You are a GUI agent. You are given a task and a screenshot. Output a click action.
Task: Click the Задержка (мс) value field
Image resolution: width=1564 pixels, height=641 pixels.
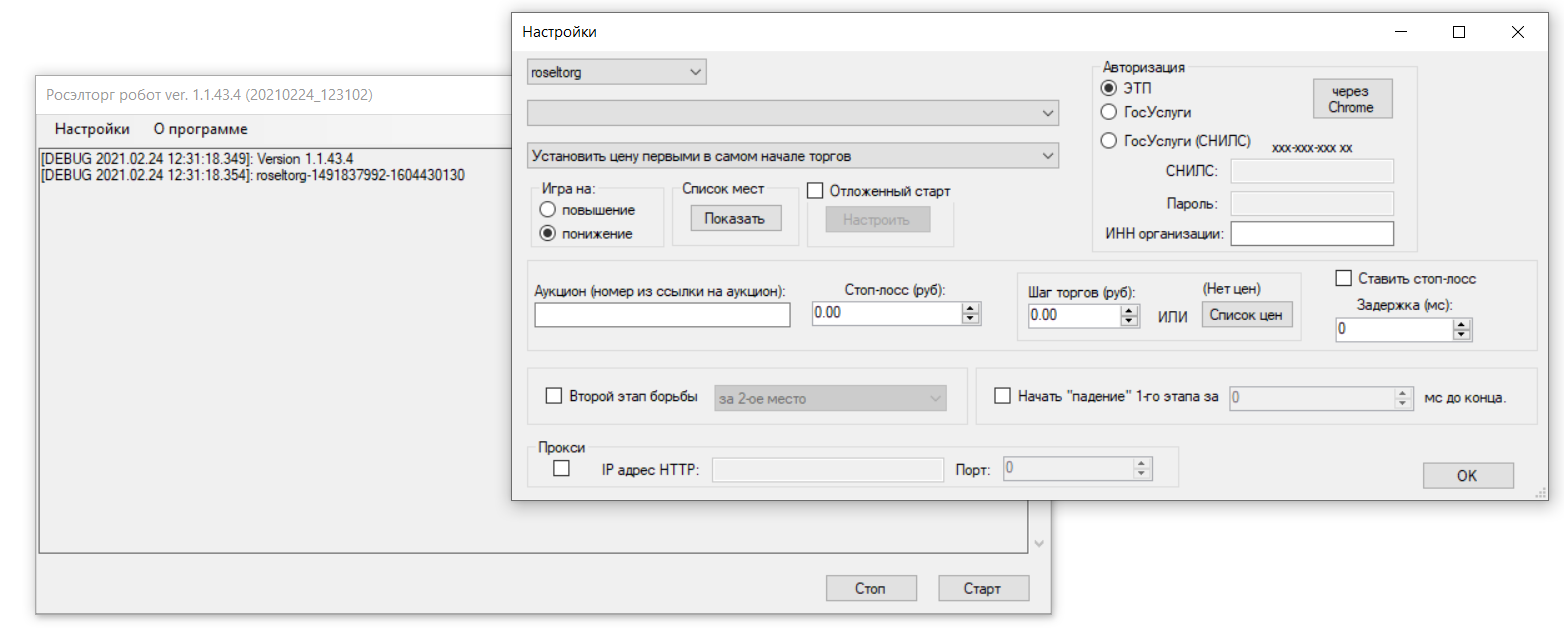[x=1394, y=329]
